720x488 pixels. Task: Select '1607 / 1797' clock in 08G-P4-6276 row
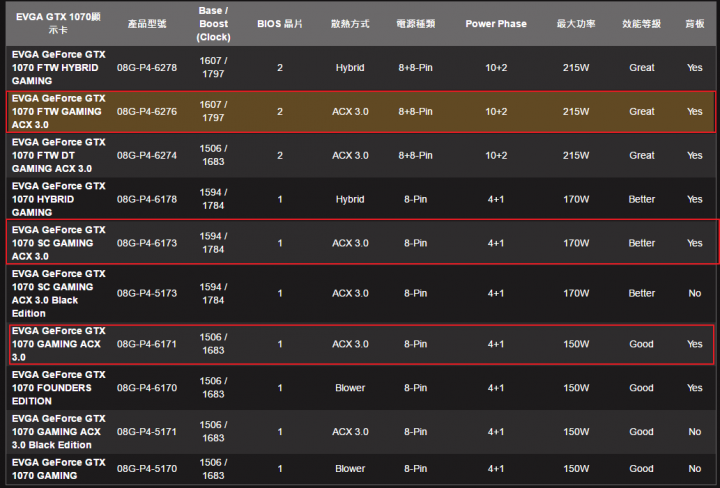(214, 111)
